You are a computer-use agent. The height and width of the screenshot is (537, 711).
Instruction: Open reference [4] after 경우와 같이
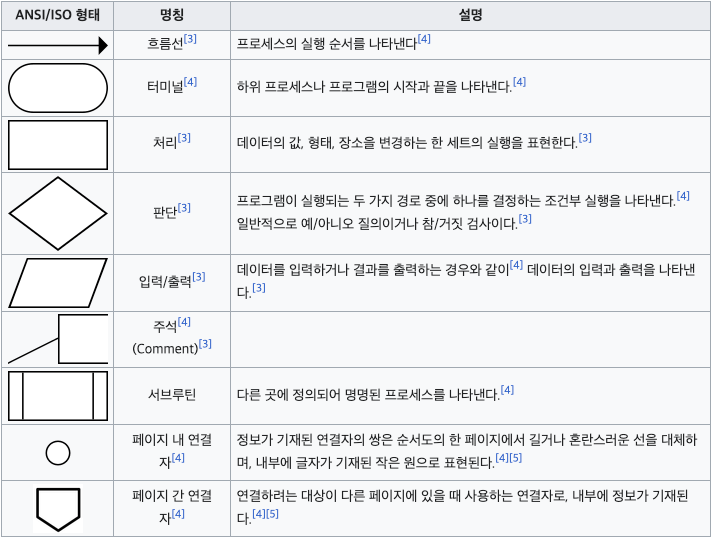(516, 265)
